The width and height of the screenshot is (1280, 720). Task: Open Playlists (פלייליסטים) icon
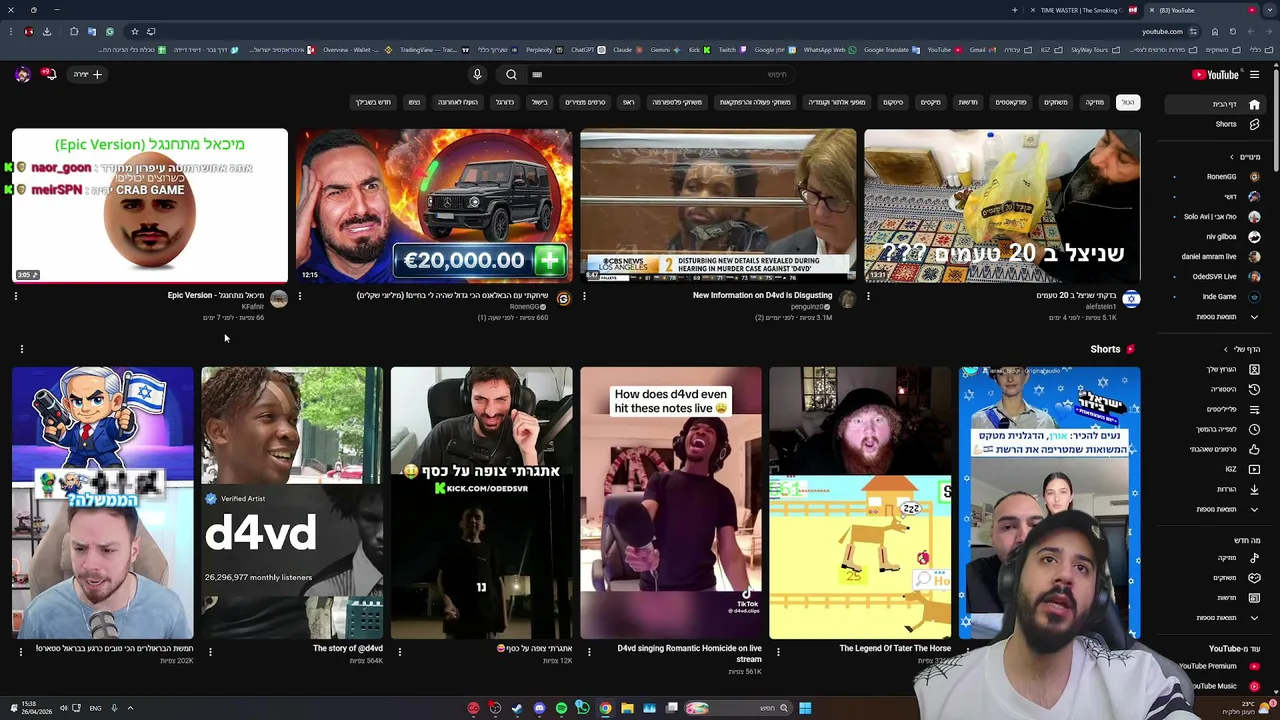(x=1254, y=410)
